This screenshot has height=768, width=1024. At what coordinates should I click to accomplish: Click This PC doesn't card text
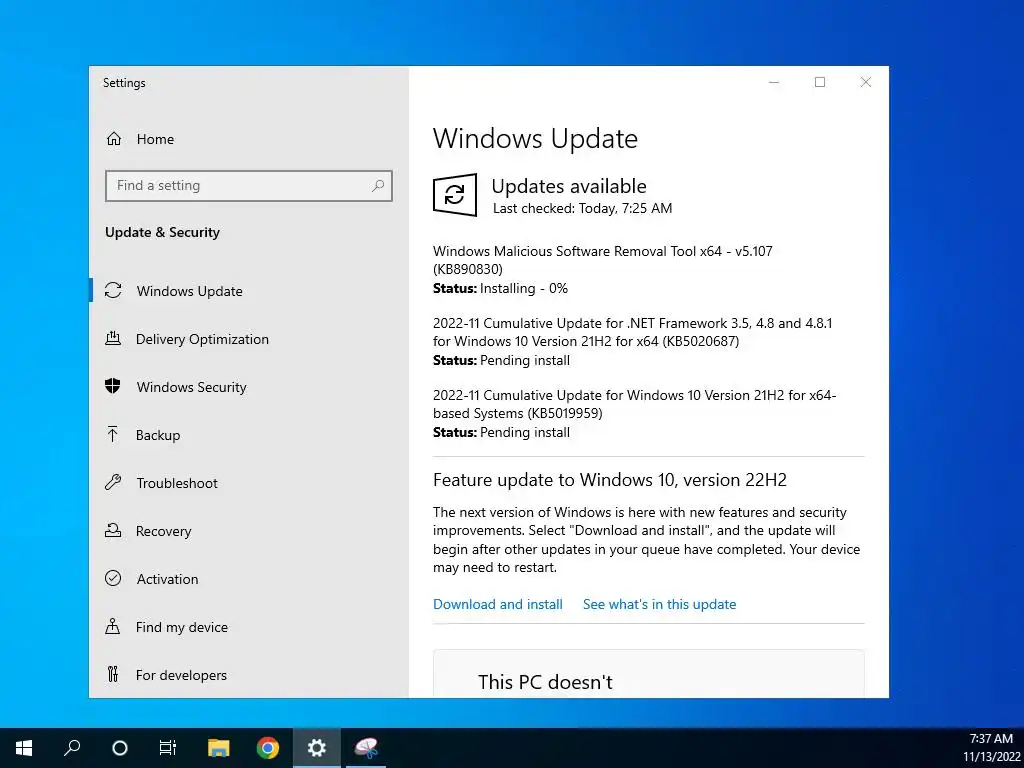pyautogui.click(x=545, y=682)
